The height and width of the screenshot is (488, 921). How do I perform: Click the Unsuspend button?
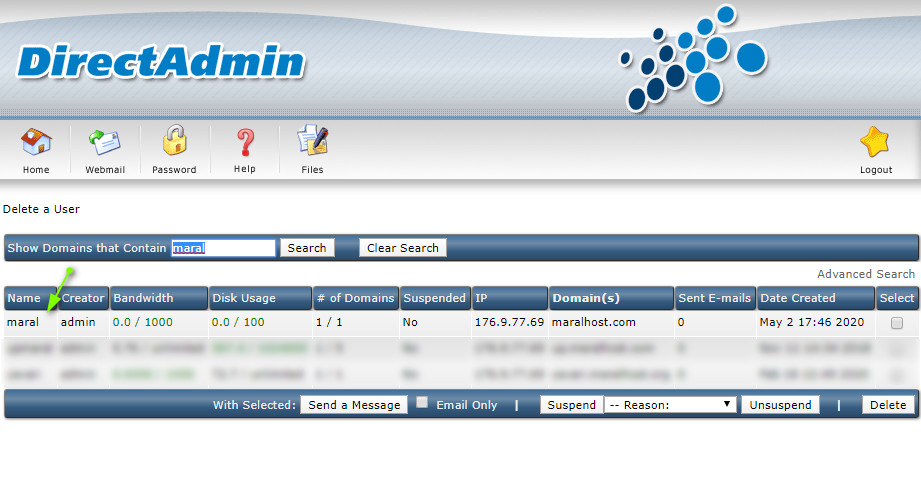coord(781,405)
